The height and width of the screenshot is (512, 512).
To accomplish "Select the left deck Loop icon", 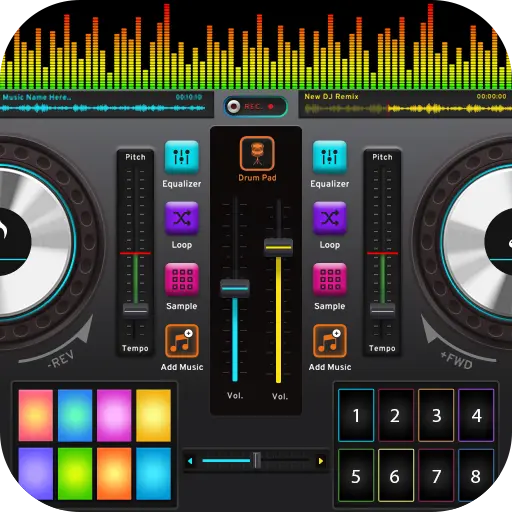I will click(182, 218).
